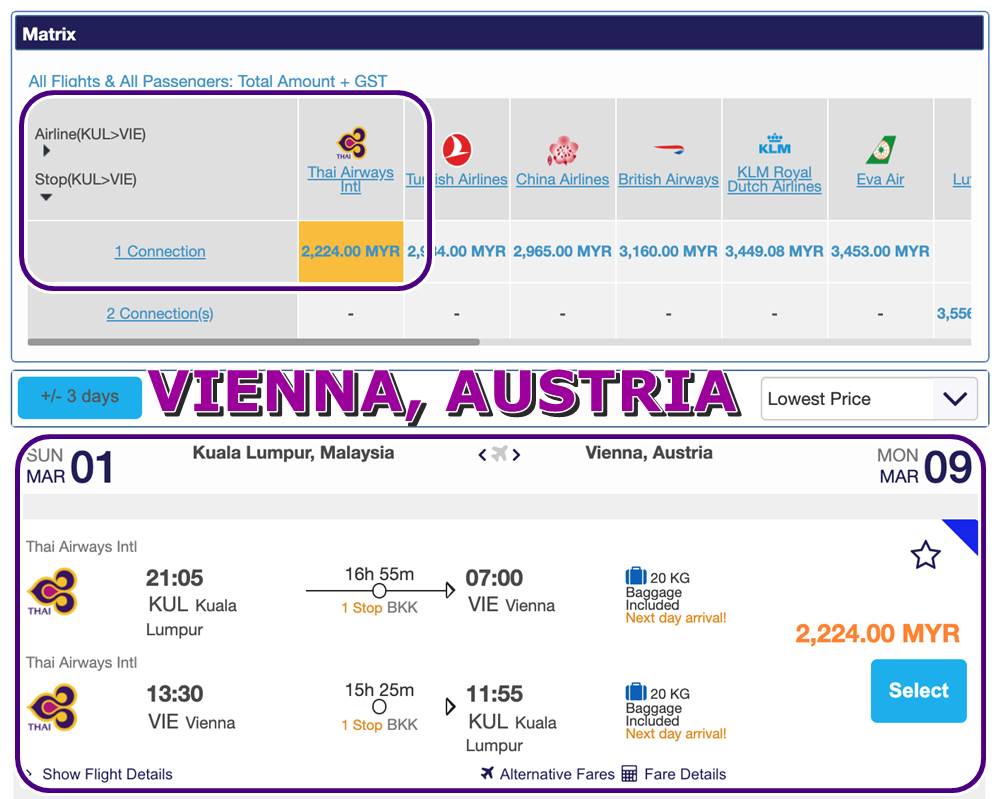Click the Vienna, Austria destination heading in the fare card

point(649,453)
